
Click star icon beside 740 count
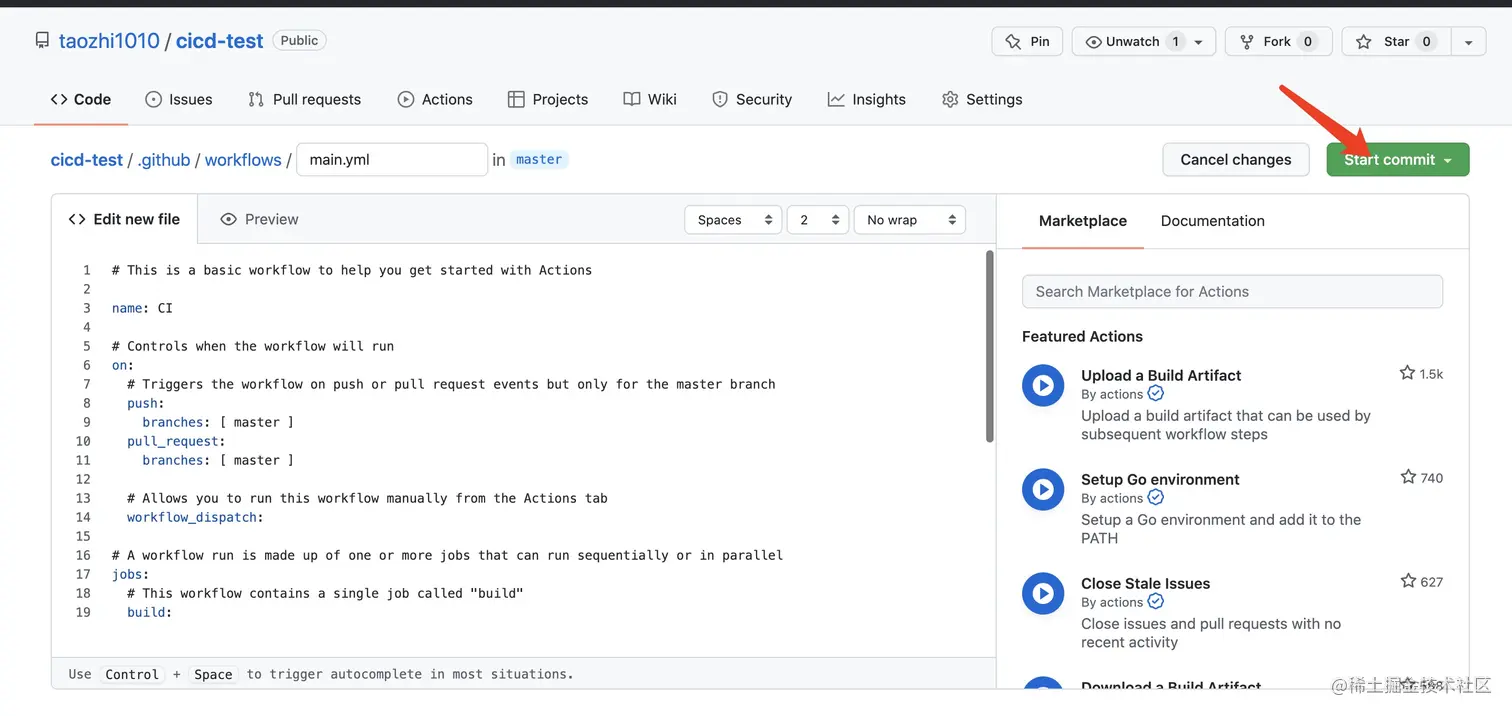[1408, 477]
